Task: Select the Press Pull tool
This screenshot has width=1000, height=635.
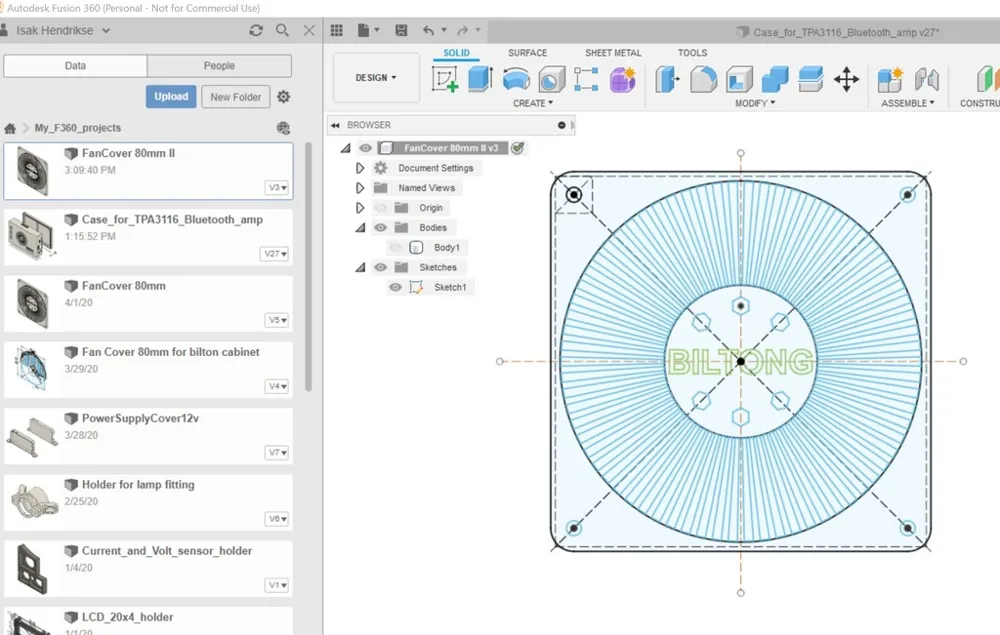Action: [667, 80]
